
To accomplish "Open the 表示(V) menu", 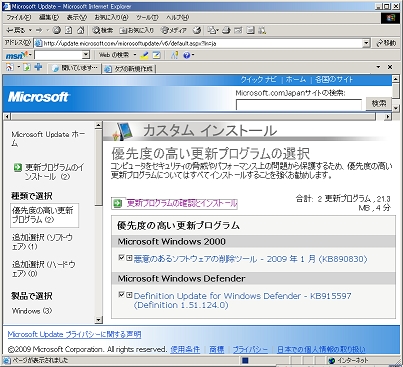I will (76, 17).
